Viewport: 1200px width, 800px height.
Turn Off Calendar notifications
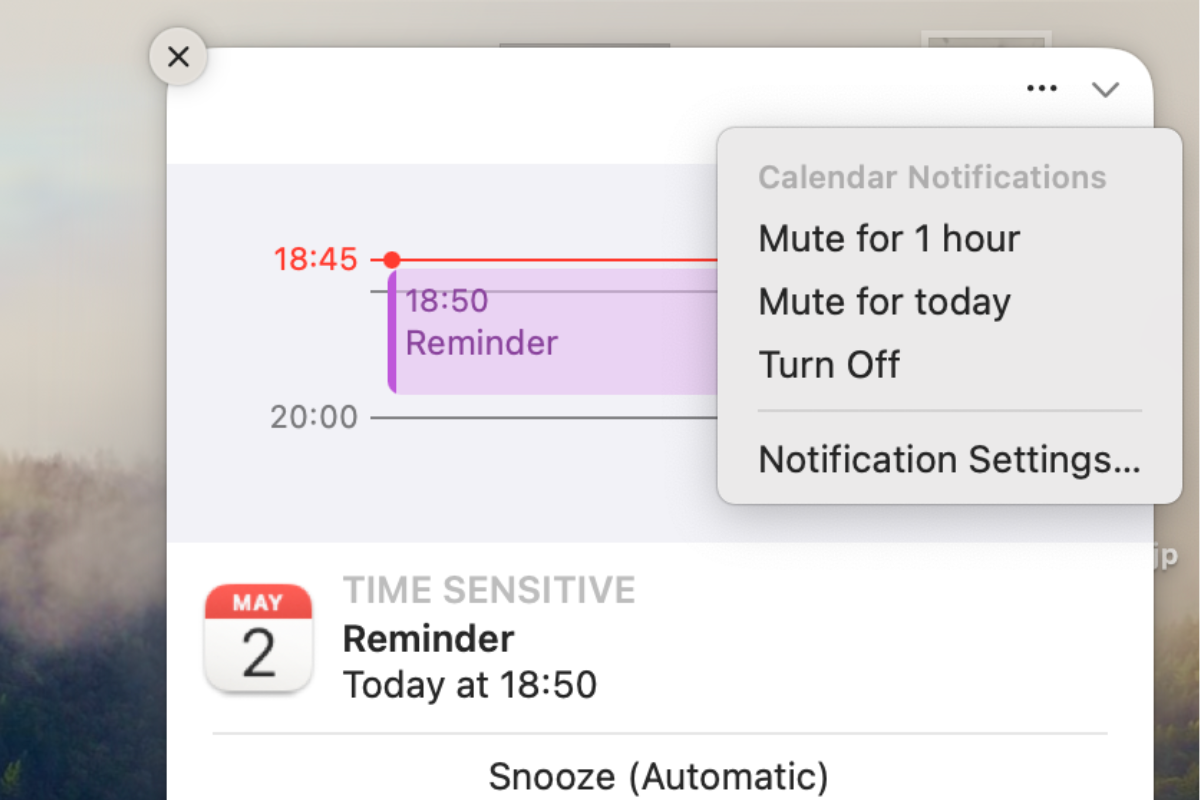pyautogui.click(x=829, y=364)
